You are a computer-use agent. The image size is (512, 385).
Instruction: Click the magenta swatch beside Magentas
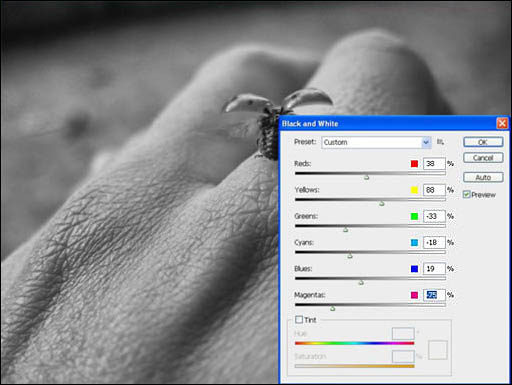(x=414, y=295)
